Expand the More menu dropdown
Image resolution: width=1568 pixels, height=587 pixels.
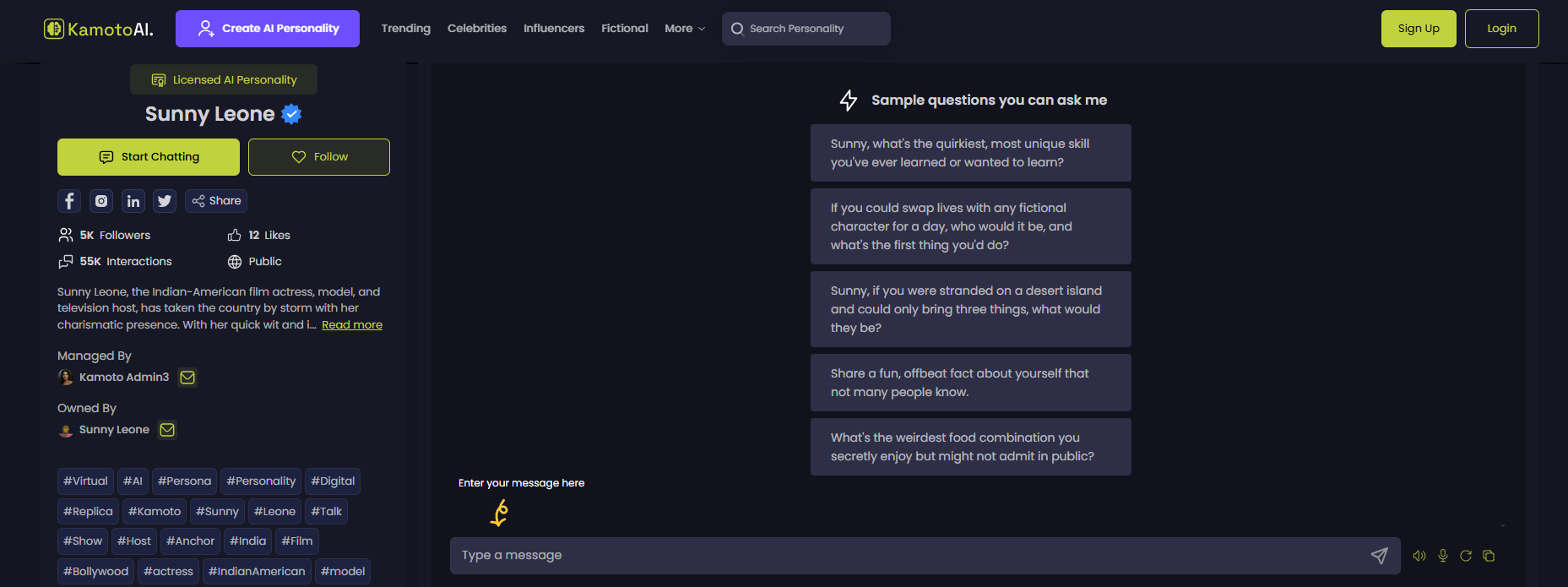pos(685,29)
